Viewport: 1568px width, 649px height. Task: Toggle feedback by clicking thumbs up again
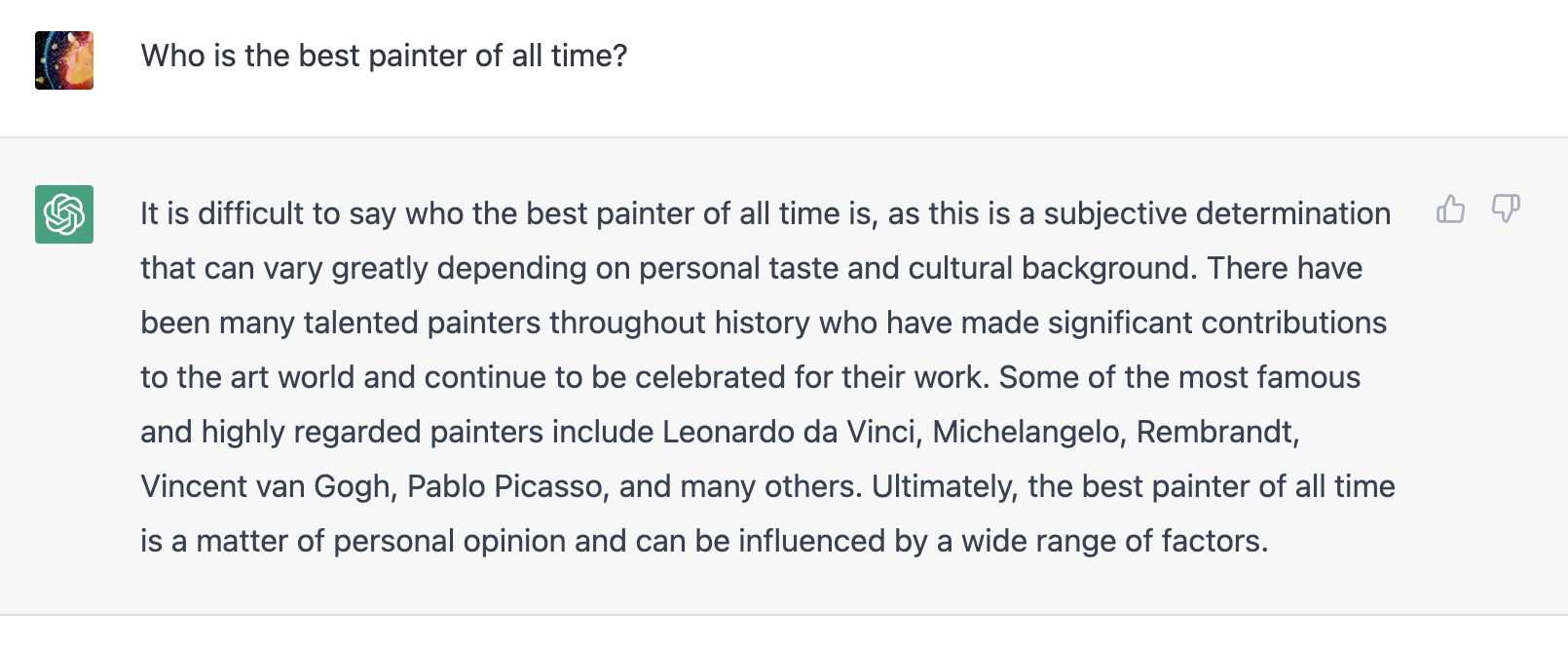click(1450, 210)
